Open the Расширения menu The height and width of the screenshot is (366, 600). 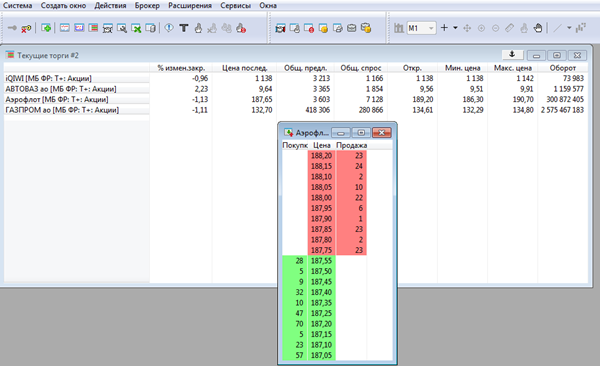click(x=190, y=5)
